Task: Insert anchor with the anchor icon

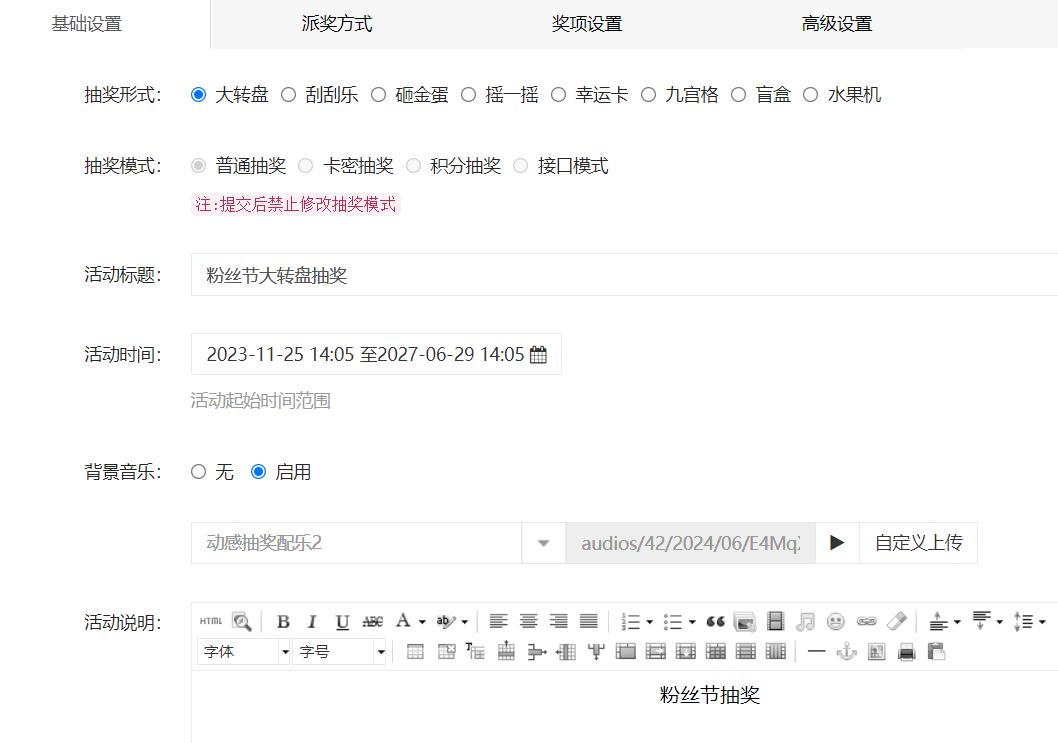Action: click(x=846, y=652)
